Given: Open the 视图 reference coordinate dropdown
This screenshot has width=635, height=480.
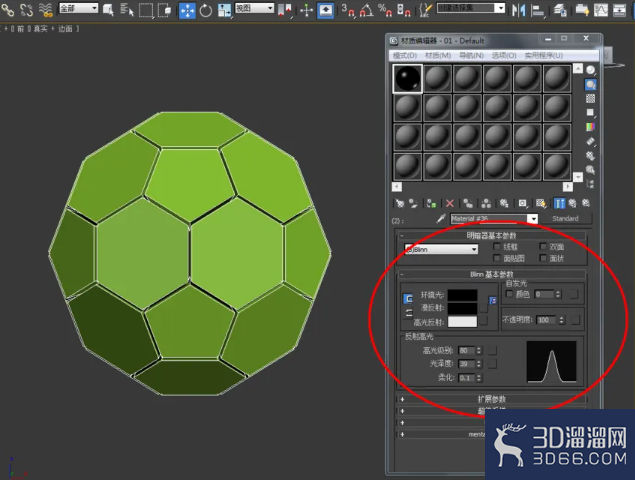Looking at the screenshot, I should click(x=254, y=8).
